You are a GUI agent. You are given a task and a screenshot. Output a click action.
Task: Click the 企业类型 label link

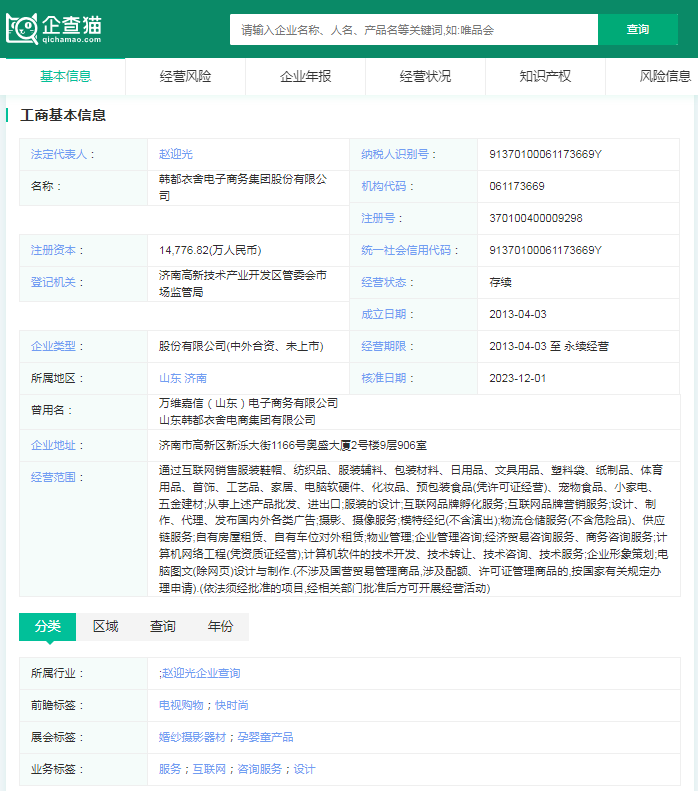click(x=53, y=346)
